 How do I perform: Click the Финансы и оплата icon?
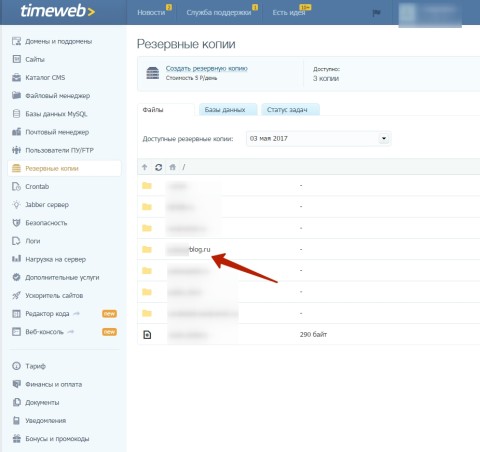pyautogui.click(x=16, y=384)
